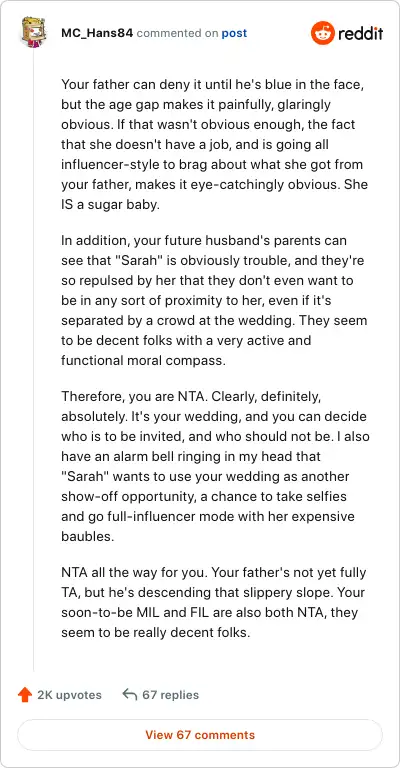Viewport: 400px width, 768px height.
Task: Open the MC_Hans84 username profile link
Action: [97, 33]
